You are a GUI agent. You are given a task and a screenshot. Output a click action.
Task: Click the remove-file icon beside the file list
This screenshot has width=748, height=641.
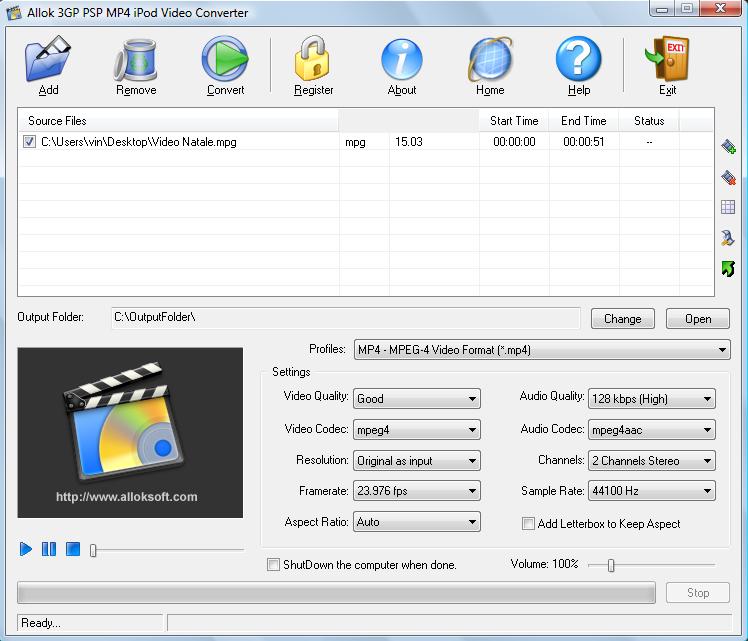click(728, 177)
